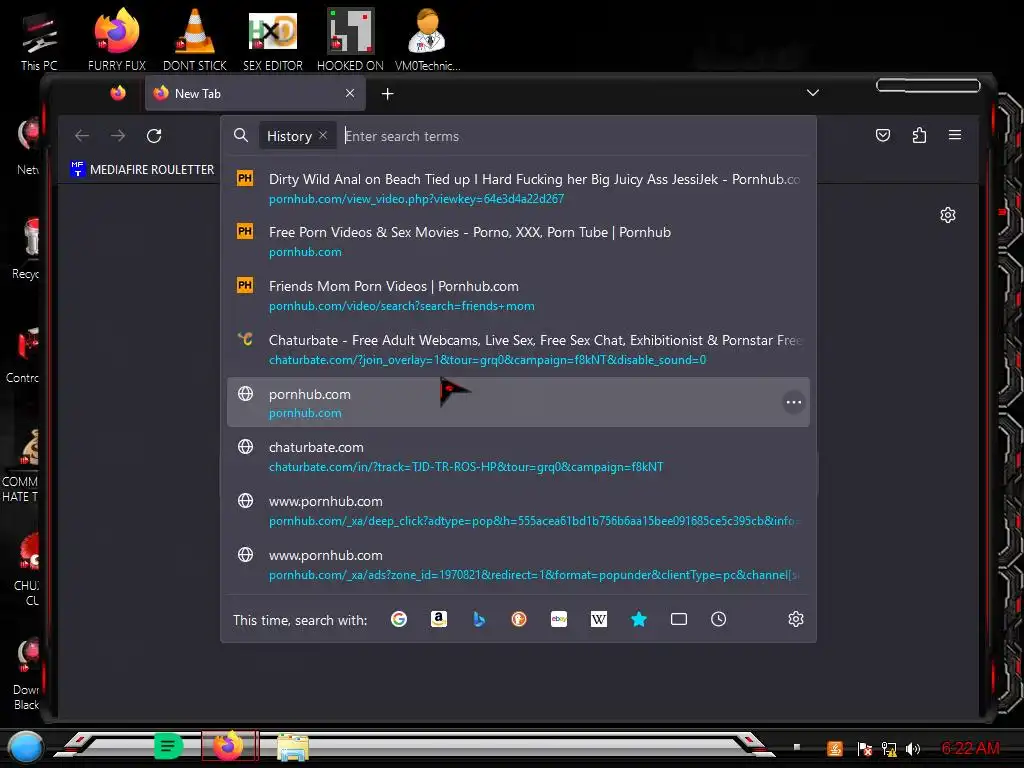Image resolution: width=1024 pixels, height=768 pixels.
Task: Open a new tab with the plus button
Action: tap(387, 94)
